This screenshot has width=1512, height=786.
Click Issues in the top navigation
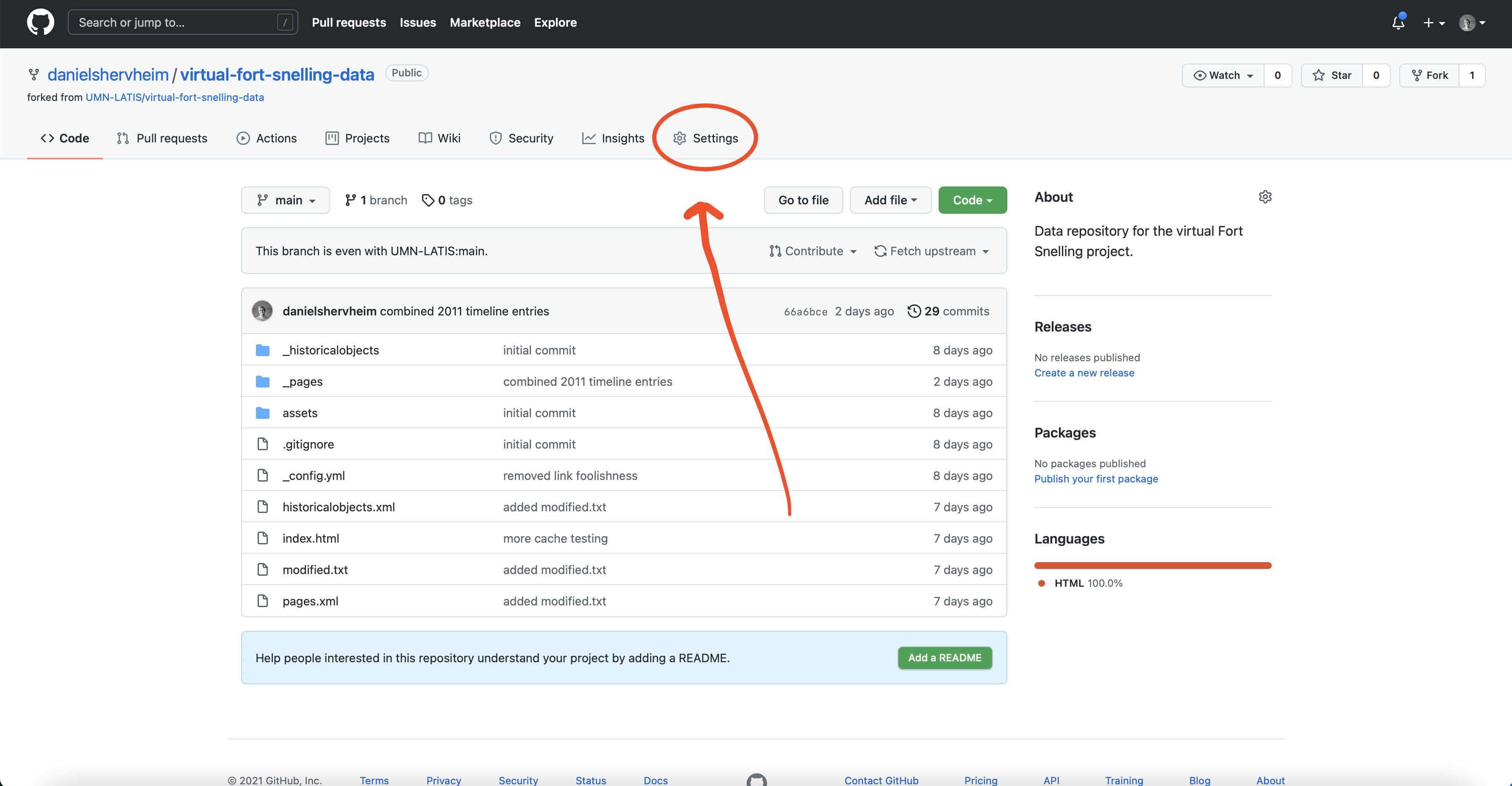pyautogui.click(x=417, y=22)
